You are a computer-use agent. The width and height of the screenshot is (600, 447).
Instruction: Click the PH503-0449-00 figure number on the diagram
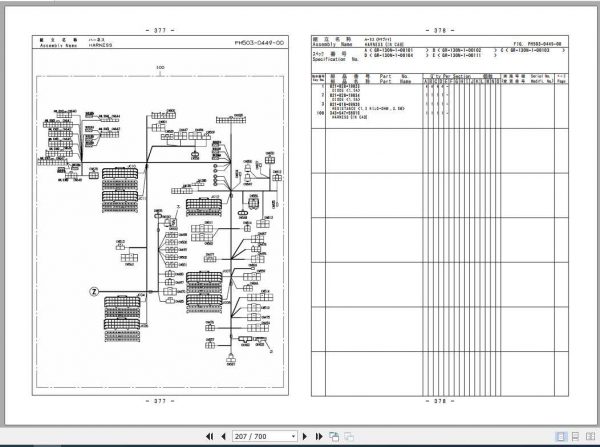(x=259, y=42)
